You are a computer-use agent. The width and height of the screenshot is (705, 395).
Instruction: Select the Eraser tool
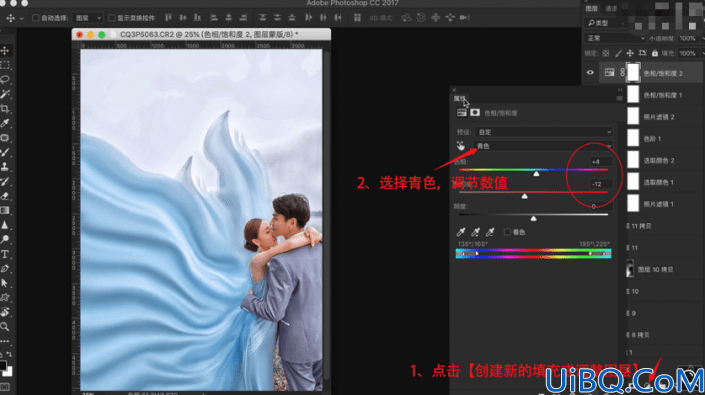point(5,196)
